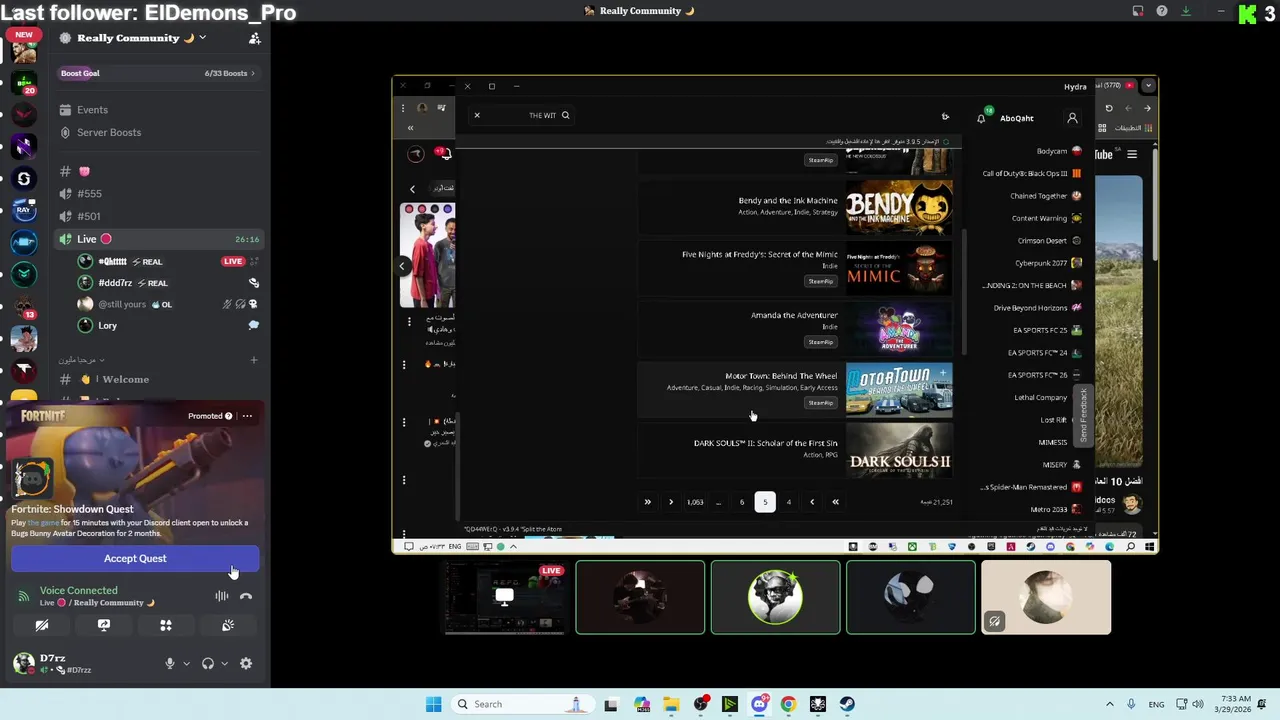The height and width of the screenshot is (720, 1280).
Task: Go to results page 6
Action: pos(742,502)
